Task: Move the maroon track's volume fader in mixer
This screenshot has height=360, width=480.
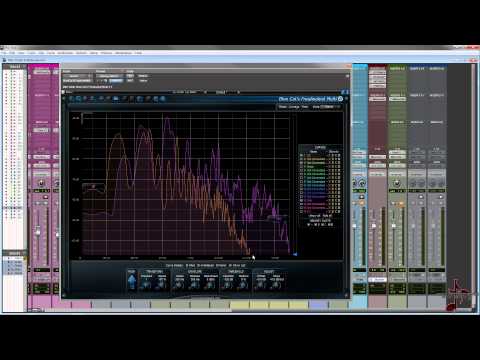Action: coord(374,226)
